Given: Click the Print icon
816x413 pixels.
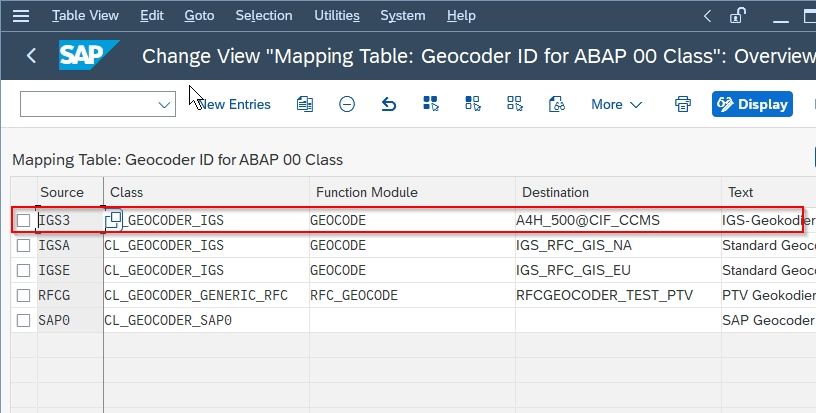Looking at the screenshot, I should click(x=683, y=104).
